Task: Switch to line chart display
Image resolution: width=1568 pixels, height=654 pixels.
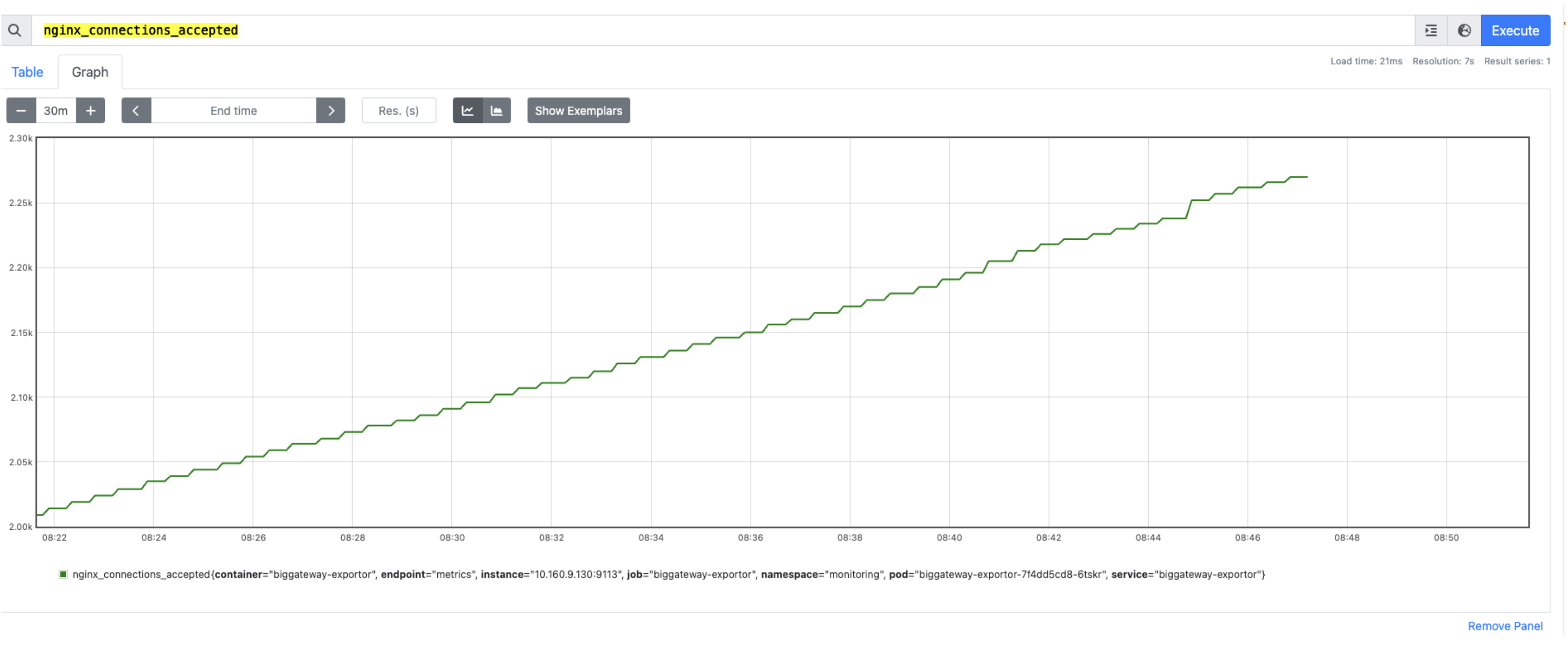Action: pos(468,111)
